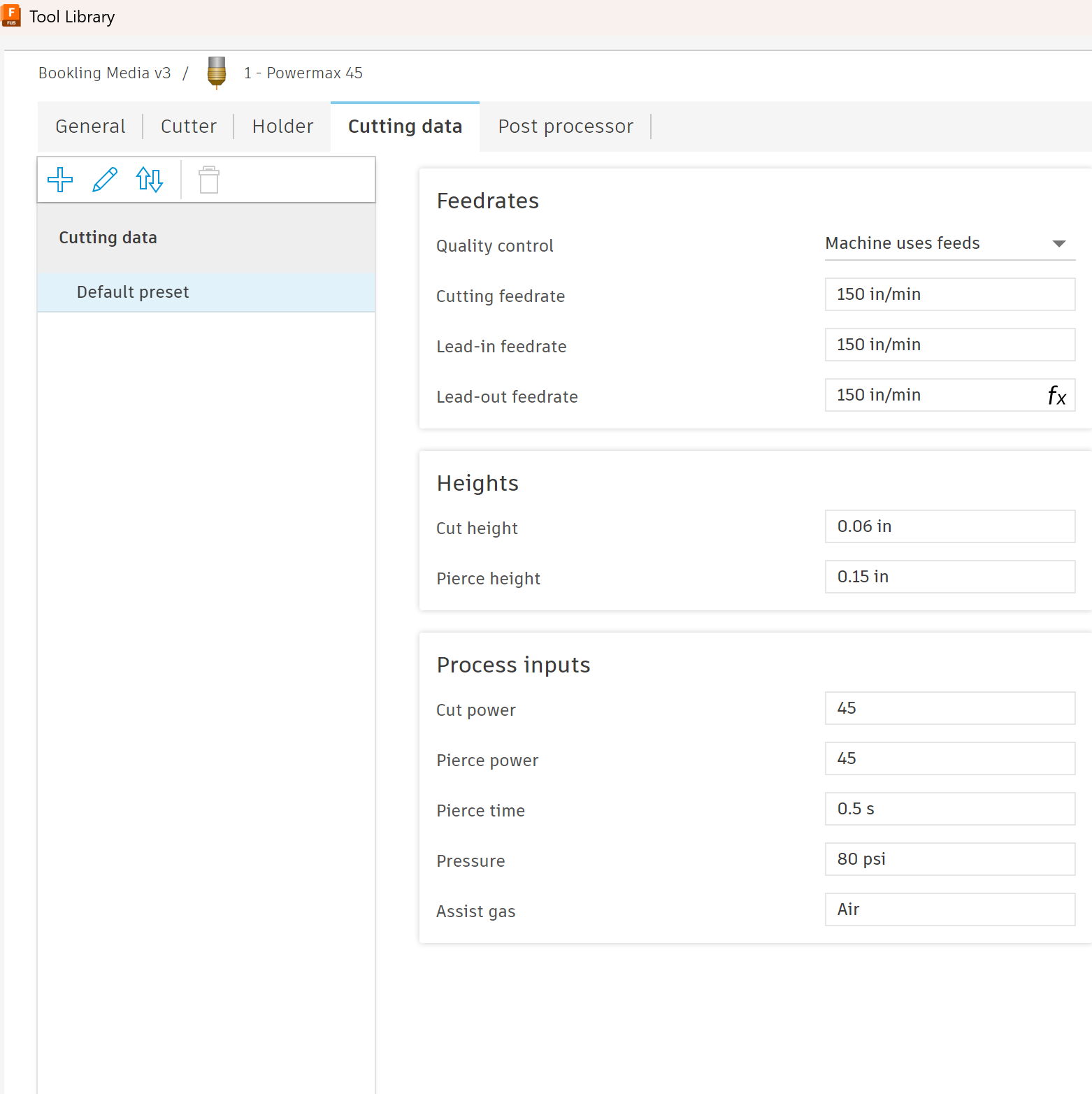Image resolution: width=1092 pixels, height=1094 pixels.
Task: Click the Bookling Media v3 breadcrumb
Action: click(105, 73)
